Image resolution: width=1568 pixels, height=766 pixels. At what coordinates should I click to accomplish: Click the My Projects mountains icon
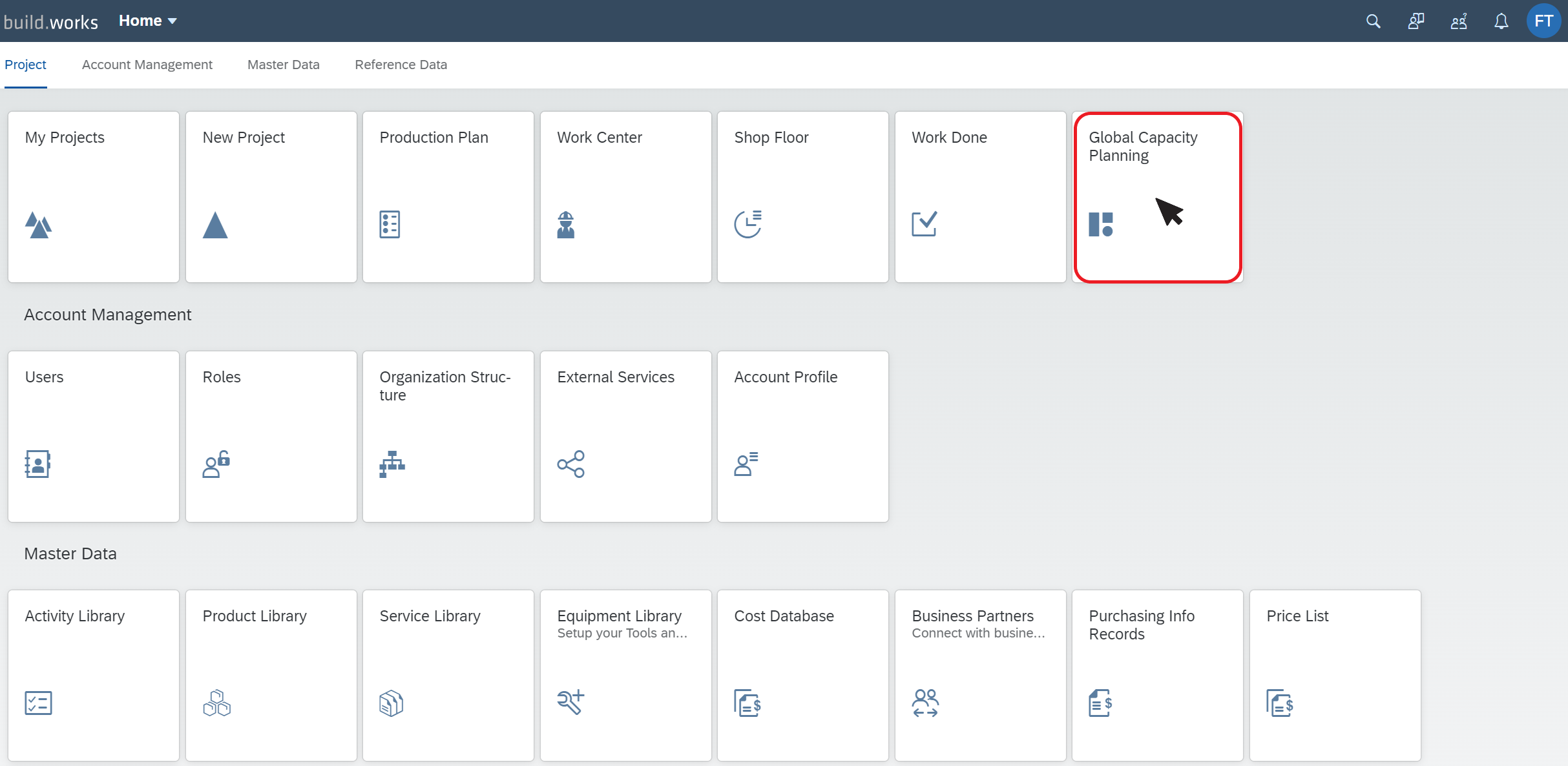point(38,225)
